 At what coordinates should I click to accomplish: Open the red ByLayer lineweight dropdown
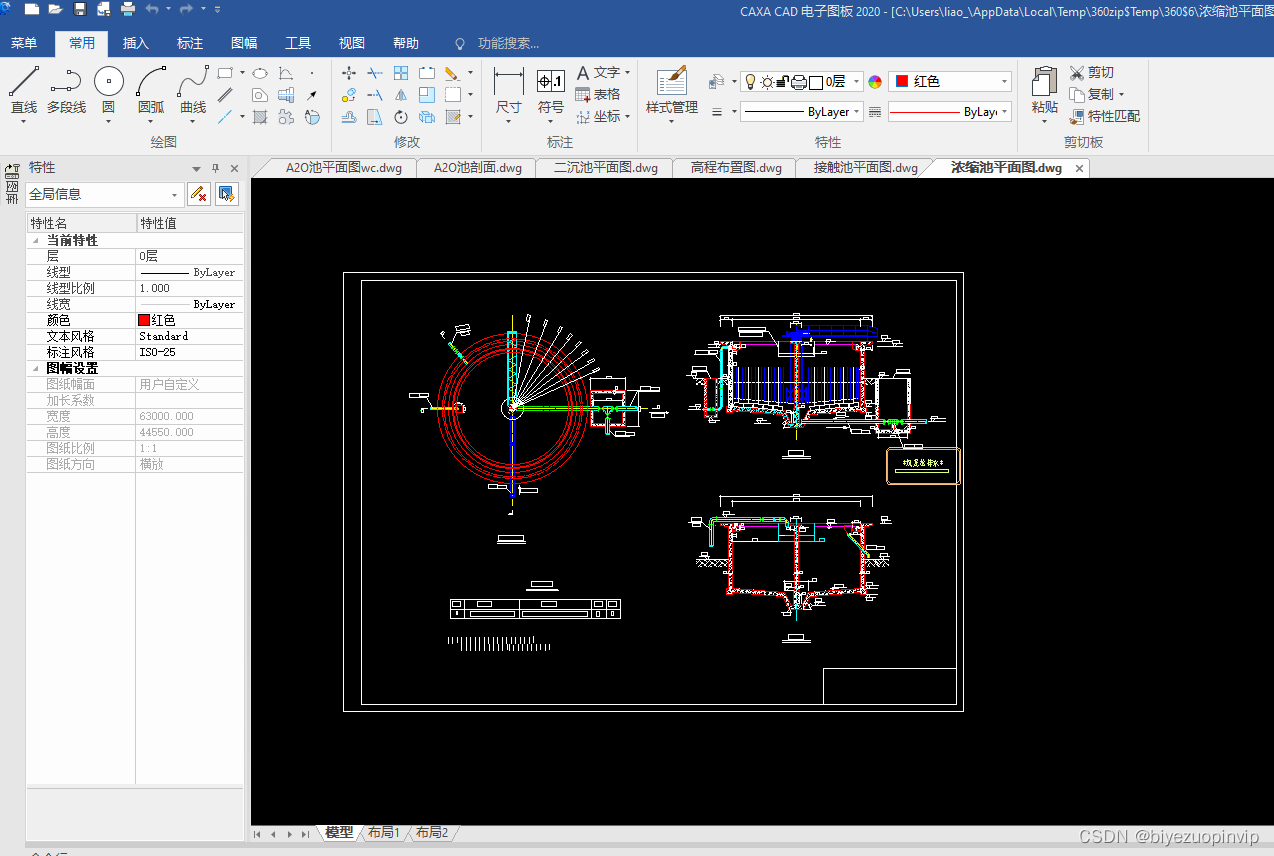point(1005,112)
